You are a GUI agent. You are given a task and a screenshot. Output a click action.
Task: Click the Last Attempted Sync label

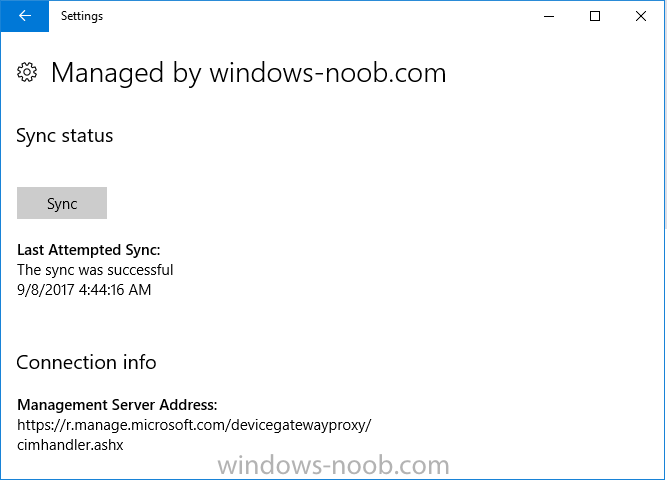click(88, 250)
